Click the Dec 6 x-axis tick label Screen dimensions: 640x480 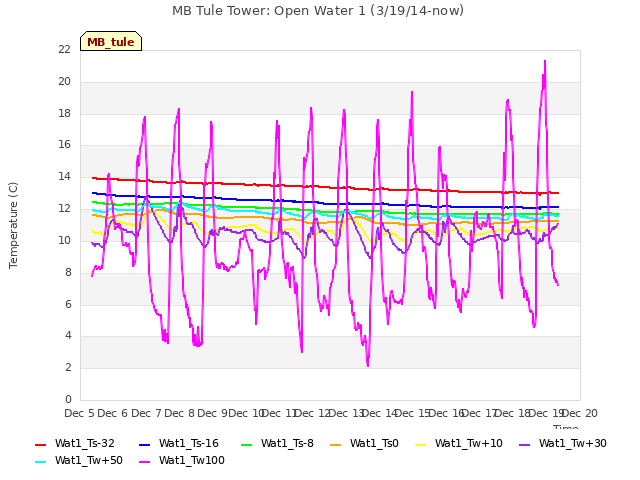113,413
